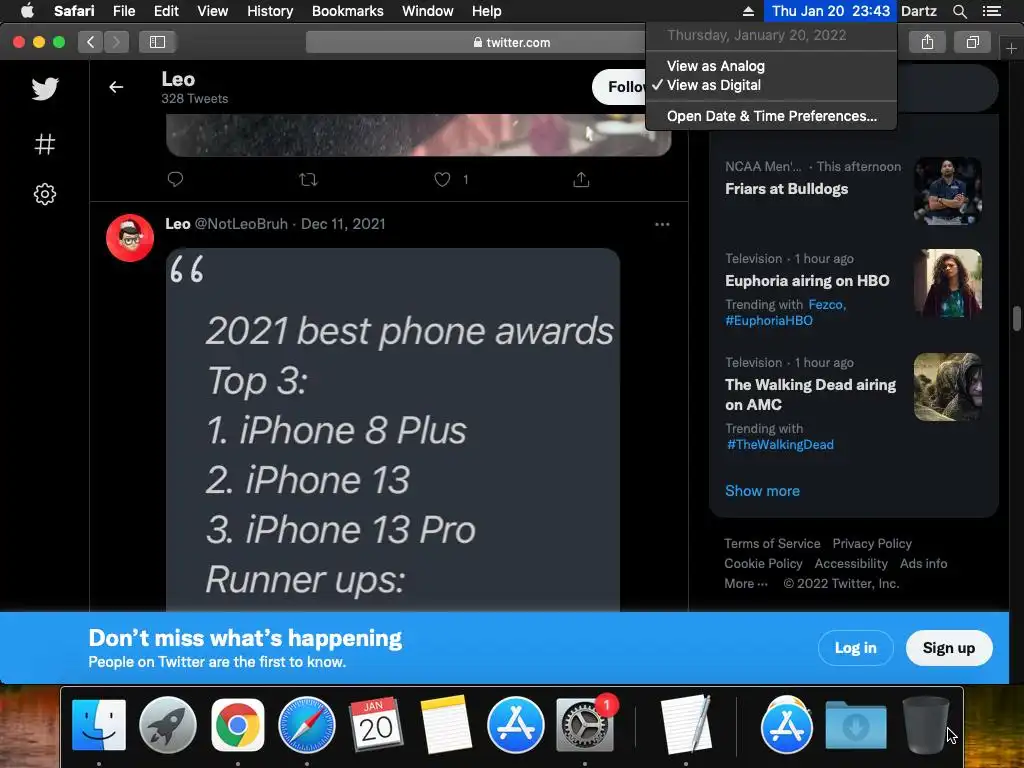Screen dimensions: 1024x768
Task: Open the Window menu
Action: coord(428,11)
